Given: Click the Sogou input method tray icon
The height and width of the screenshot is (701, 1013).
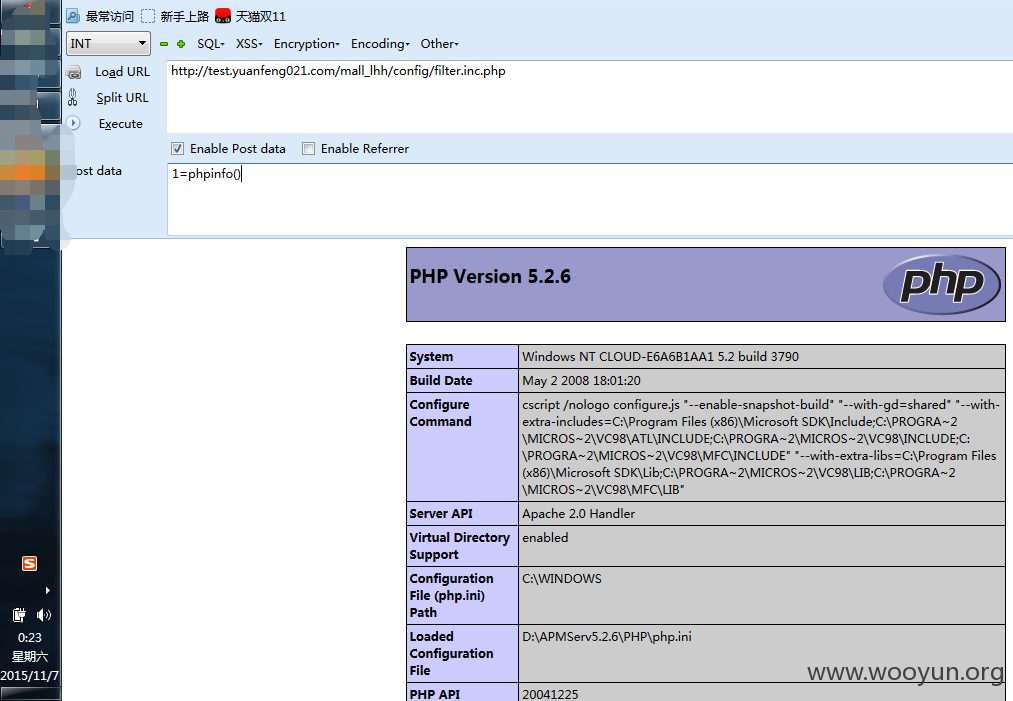Looking at the screenshot, I should coord(29,563).
